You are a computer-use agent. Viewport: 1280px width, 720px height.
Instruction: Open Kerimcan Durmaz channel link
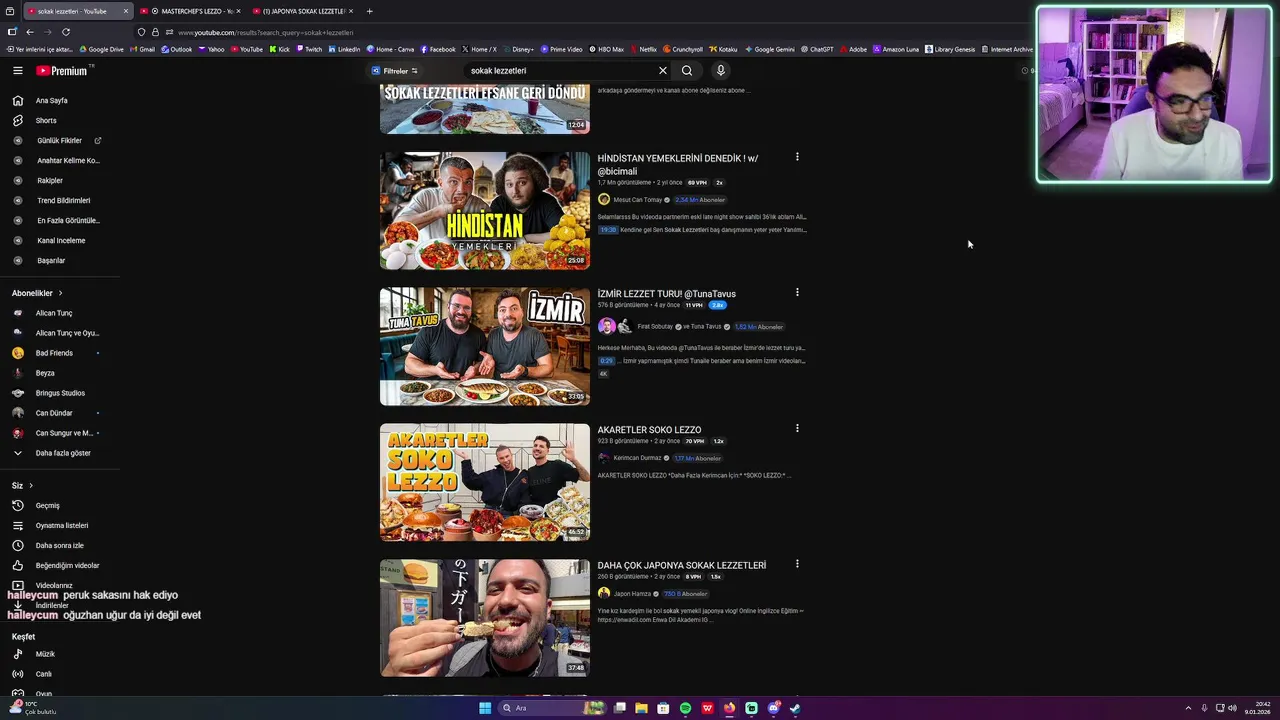click(x=637, y=458)
